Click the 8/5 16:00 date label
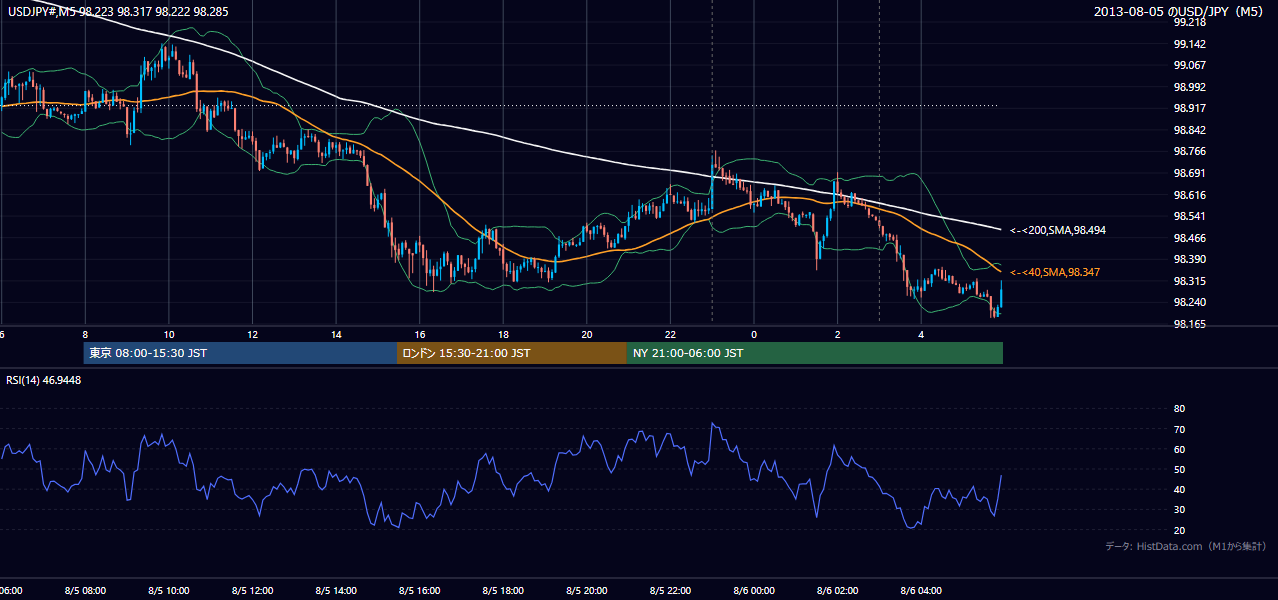Image resolution: width=1278 pixels, height=600 pixels. click(x=420, y=591)
